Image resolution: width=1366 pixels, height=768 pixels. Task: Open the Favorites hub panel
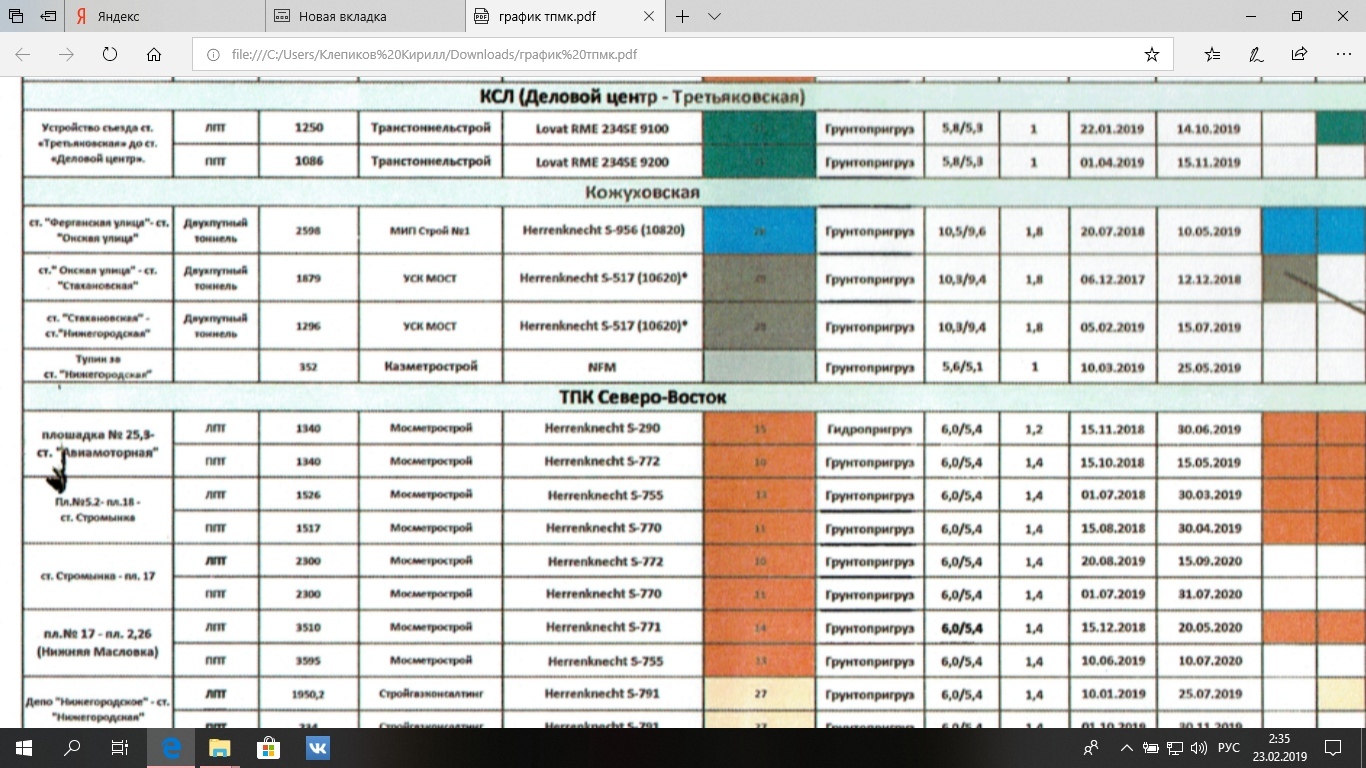click(1212, 55)
